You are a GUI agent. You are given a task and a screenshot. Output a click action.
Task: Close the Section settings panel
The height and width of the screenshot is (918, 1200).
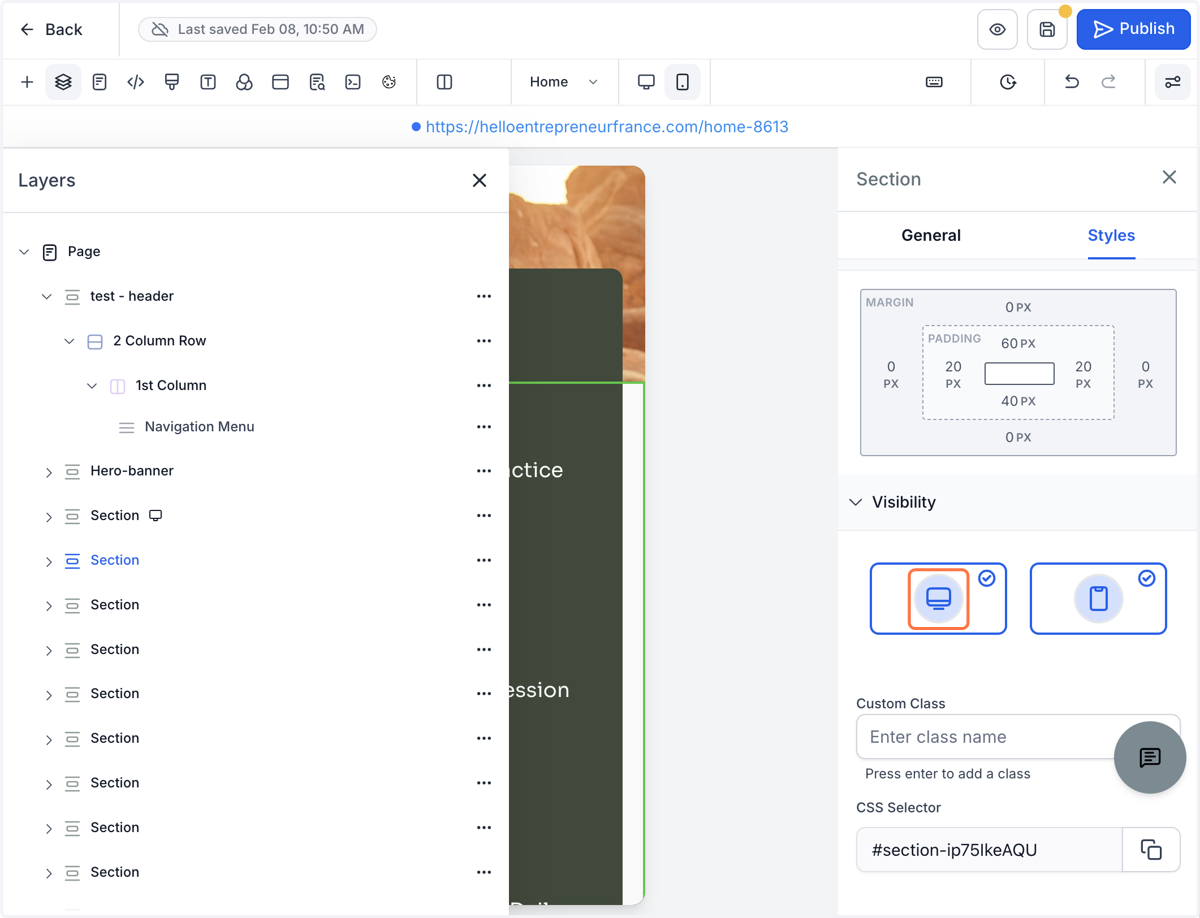pyautogui.click(x=1169, y=177)
